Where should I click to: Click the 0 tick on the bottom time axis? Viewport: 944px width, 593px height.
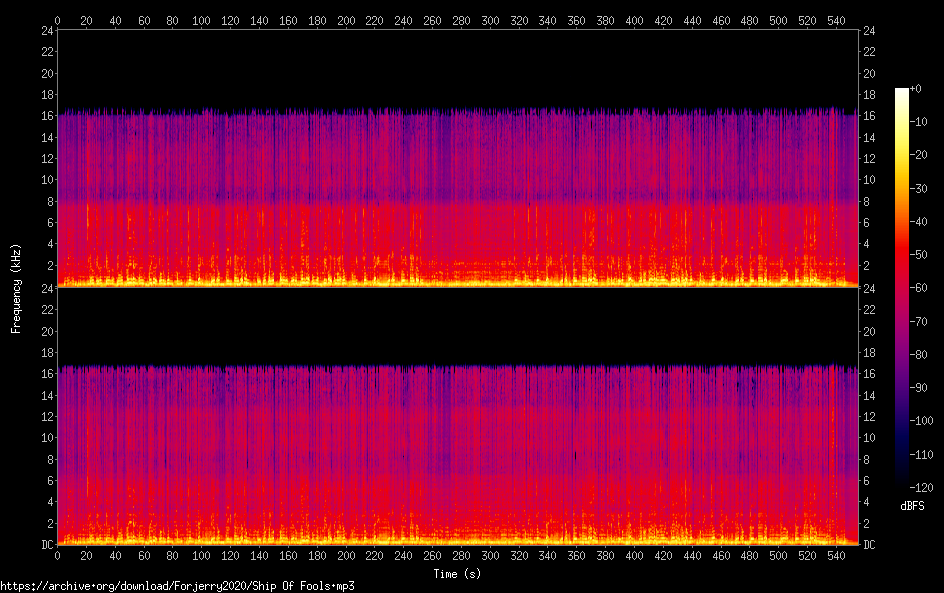pyautogui.click(x=57, y=556)
